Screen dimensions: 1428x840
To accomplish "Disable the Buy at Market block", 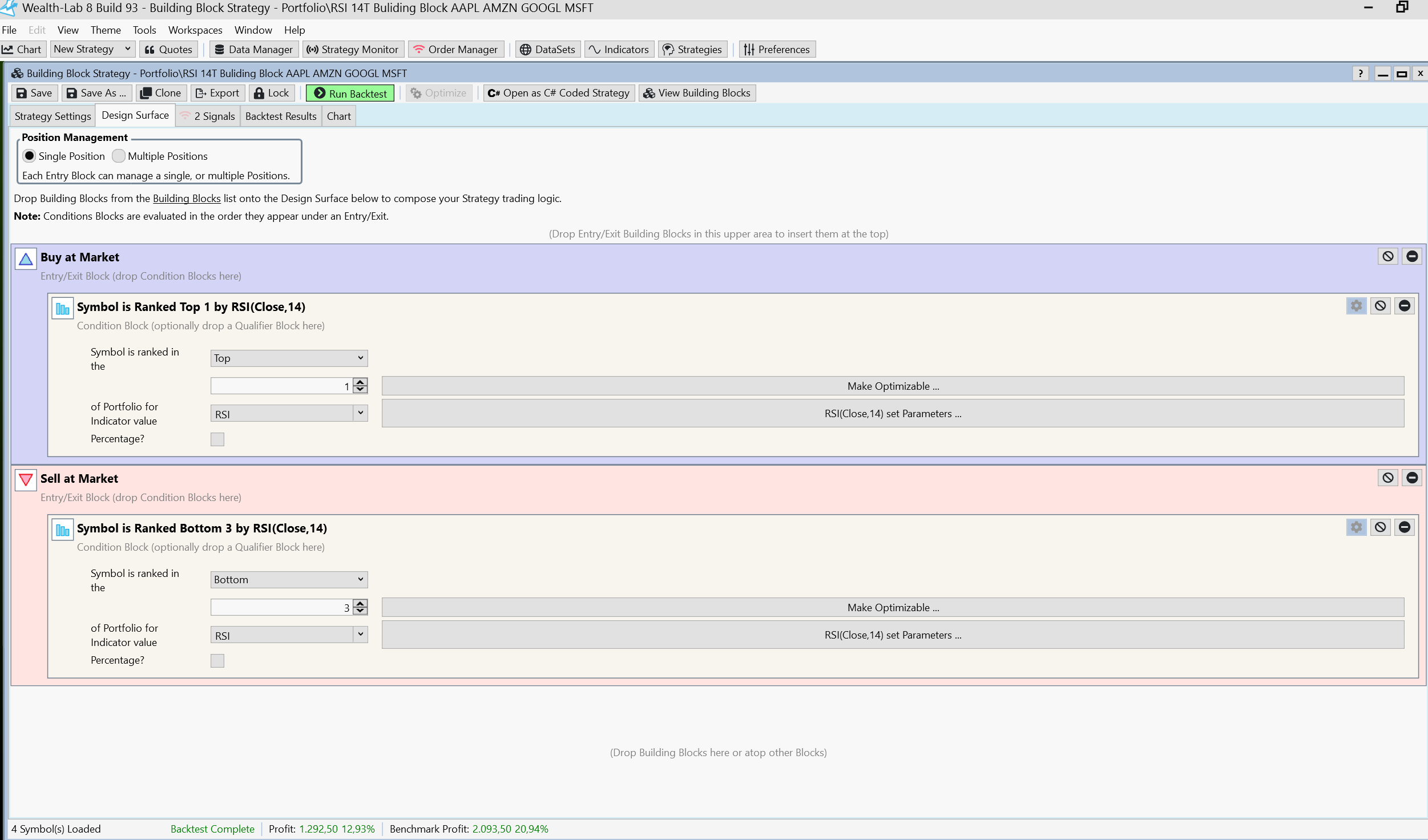I will pos(1387,256).
